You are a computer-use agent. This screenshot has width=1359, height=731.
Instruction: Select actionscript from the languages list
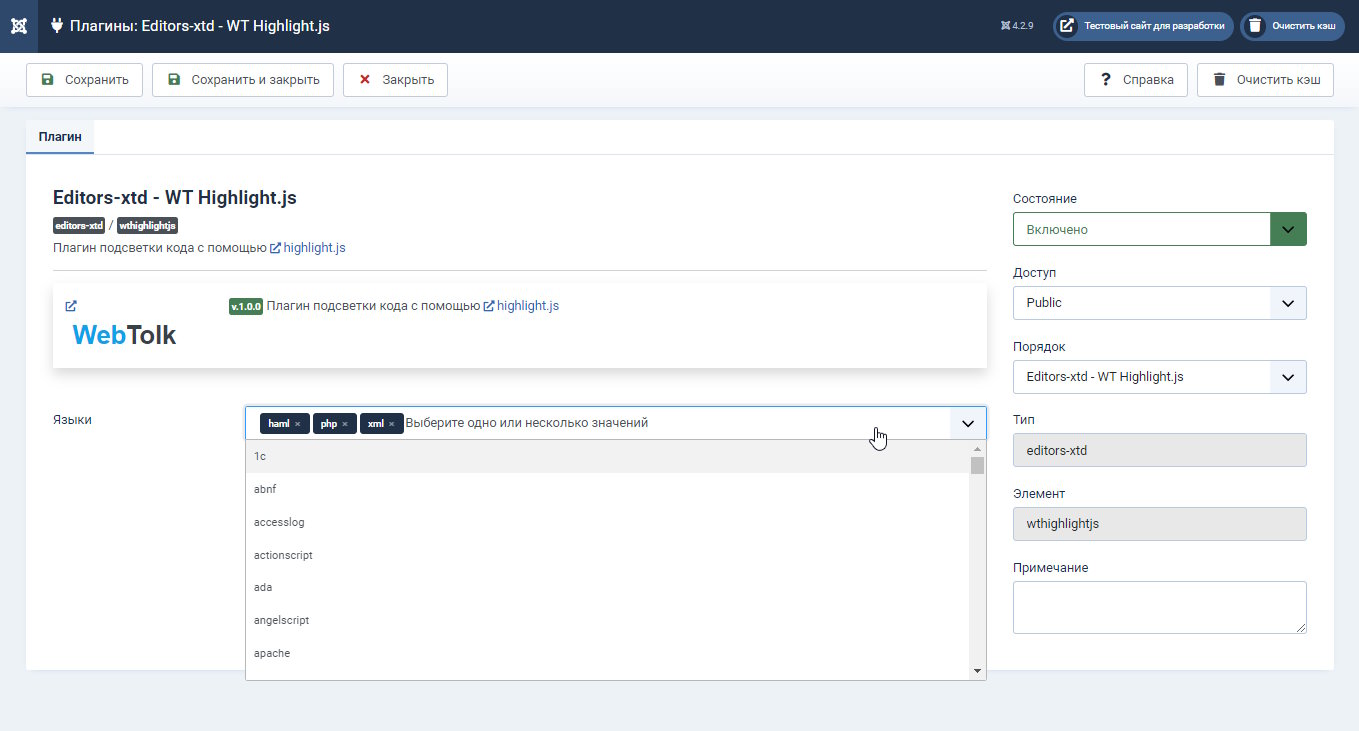608,555
